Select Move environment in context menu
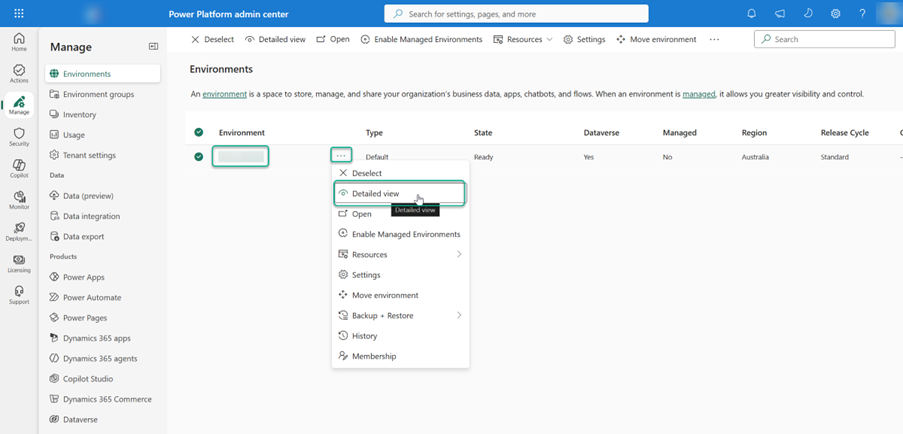This screenshot has height=434, width=903. tap(400, 295)
